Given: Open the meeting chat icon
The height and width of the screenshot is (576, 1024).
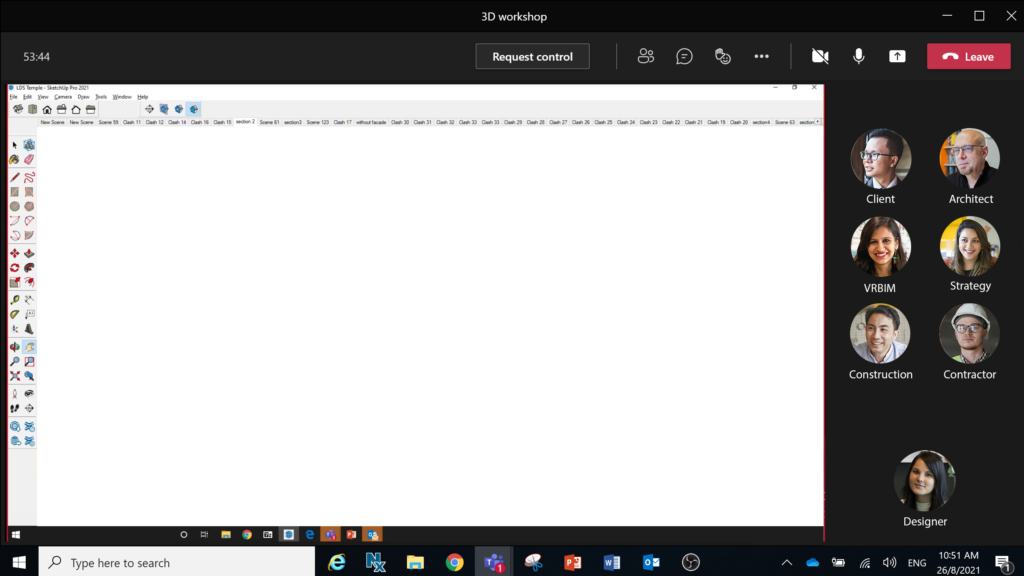Looking at the screenshot, I should [x=684, y=57].
